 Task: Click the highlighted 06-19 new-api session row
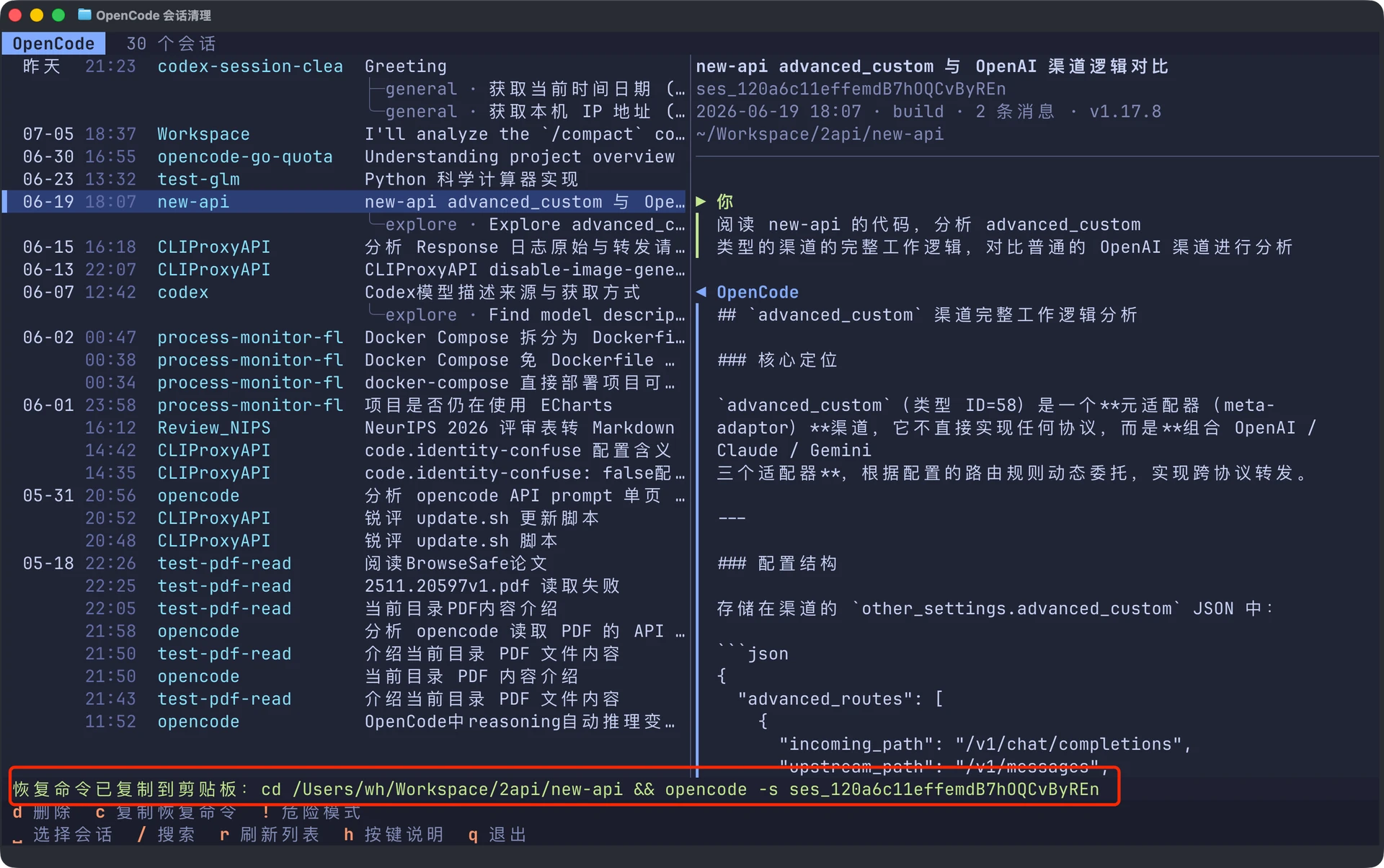coord(345,202)
